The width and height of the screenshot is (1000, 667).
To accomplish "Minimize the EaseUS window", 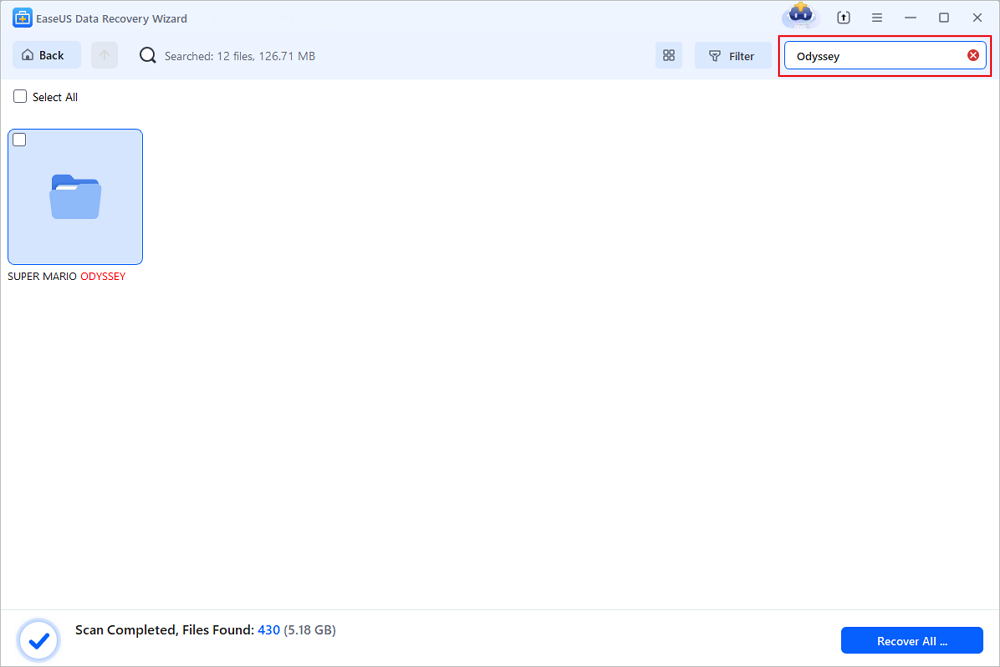I will (911, 18).
